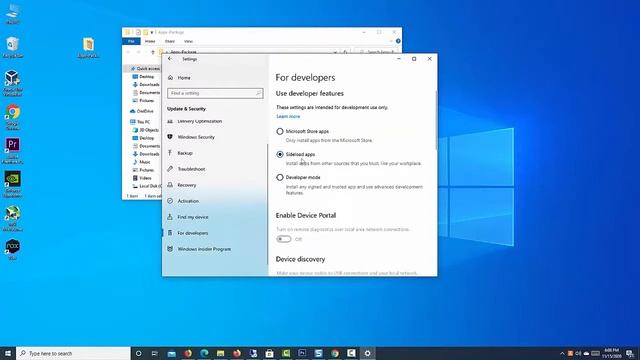This screenshot has width=640, height=360.
Task: Expand the File Explorer ribbon chevron
Action: [x=391, y=41]
